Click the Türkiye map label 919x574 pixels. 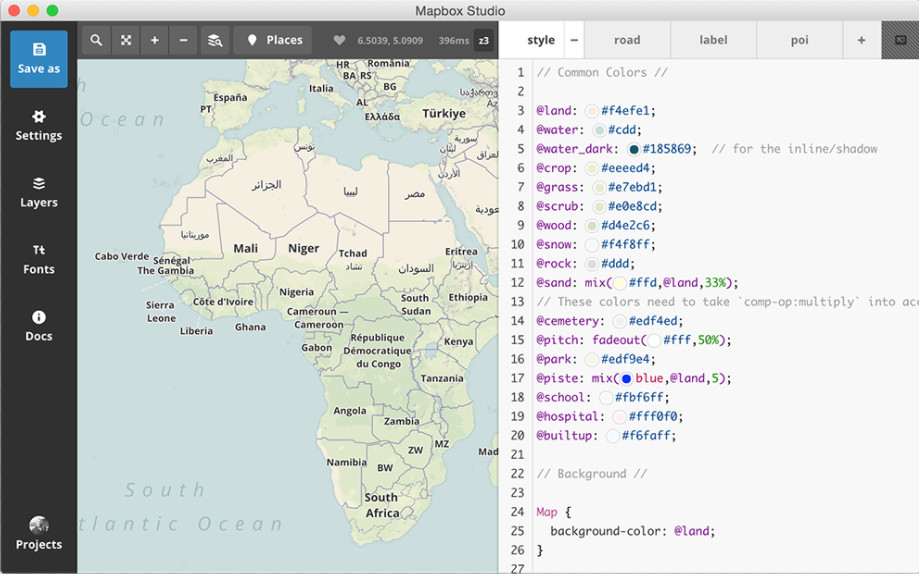click(444, 113)
